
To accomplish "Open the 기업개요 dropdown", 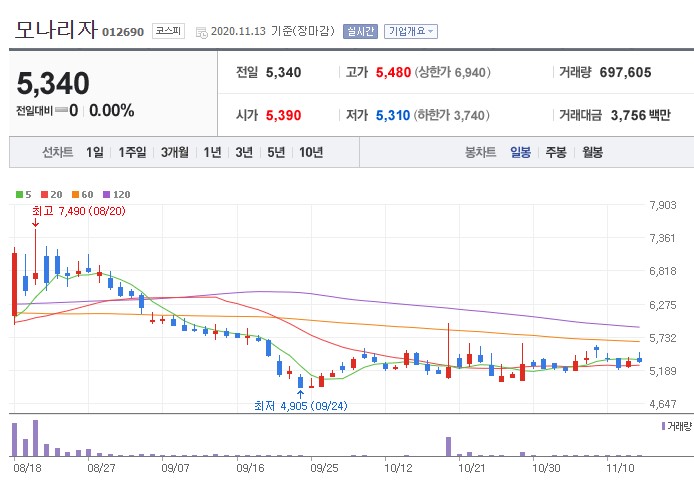I will click(411, 31).
